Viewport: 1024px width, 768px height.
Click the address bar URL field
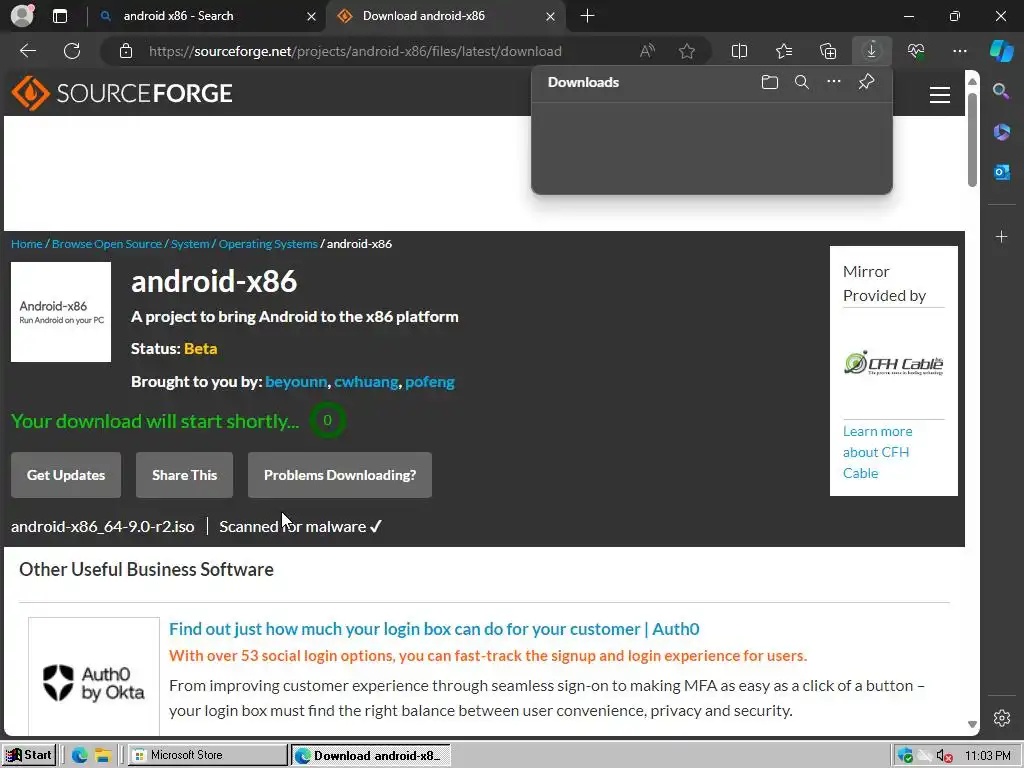(x=355, y=51)
